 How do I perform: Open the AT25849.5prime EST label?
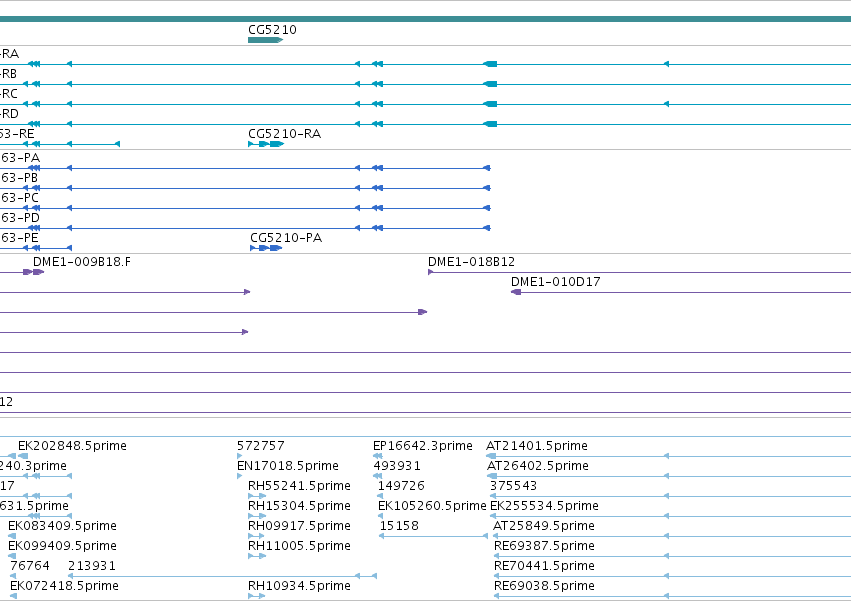click(x=544, y=526)
